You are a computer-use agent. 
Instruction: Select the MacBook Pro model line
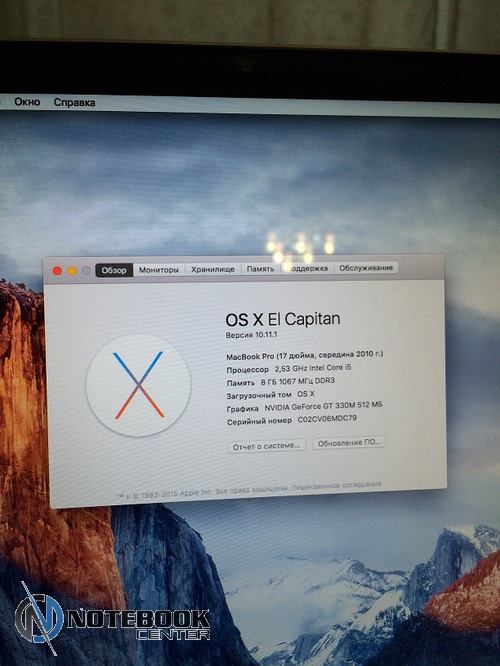305,355
